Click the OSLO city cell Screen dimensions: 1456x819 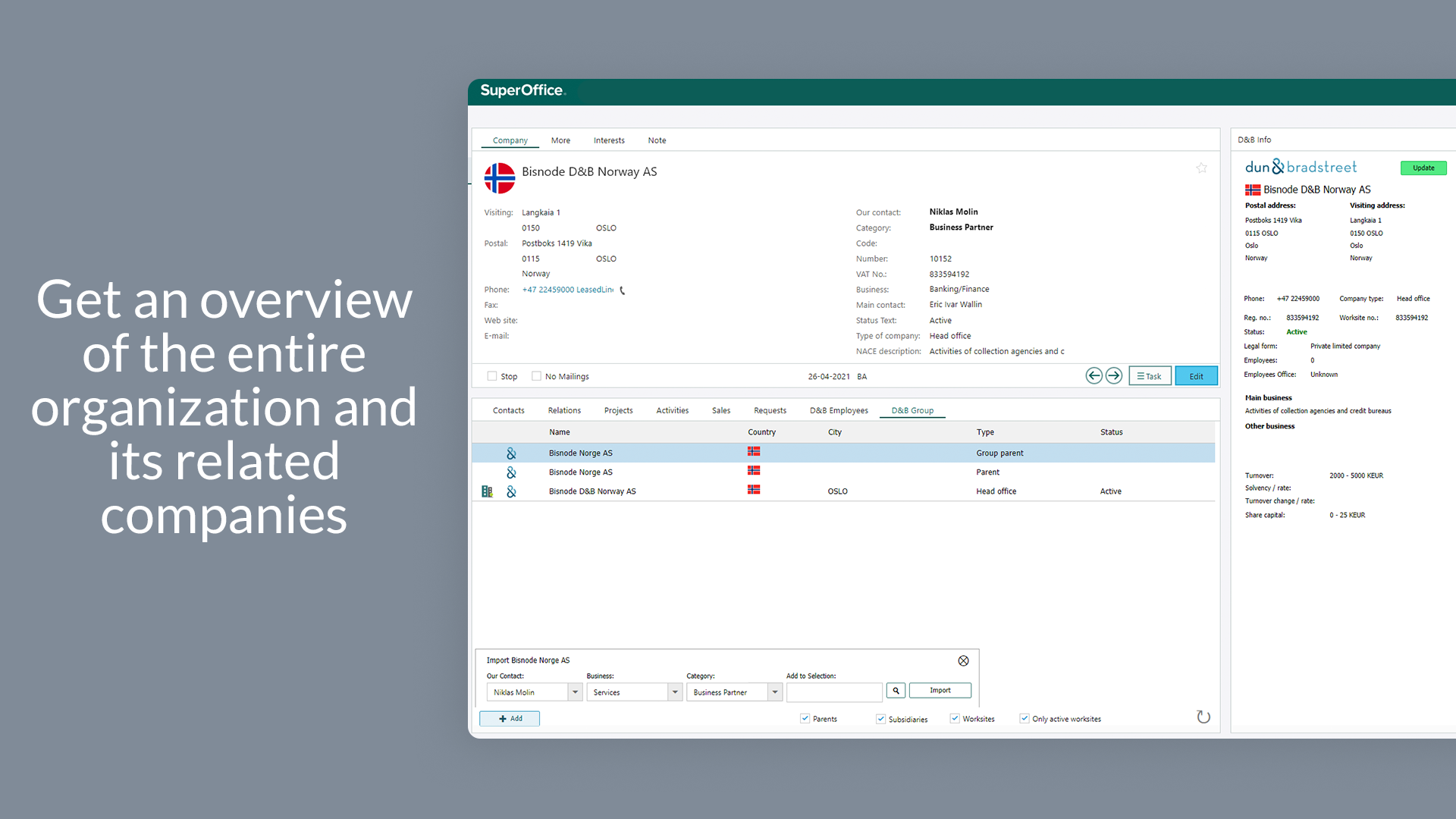[837, 491]
